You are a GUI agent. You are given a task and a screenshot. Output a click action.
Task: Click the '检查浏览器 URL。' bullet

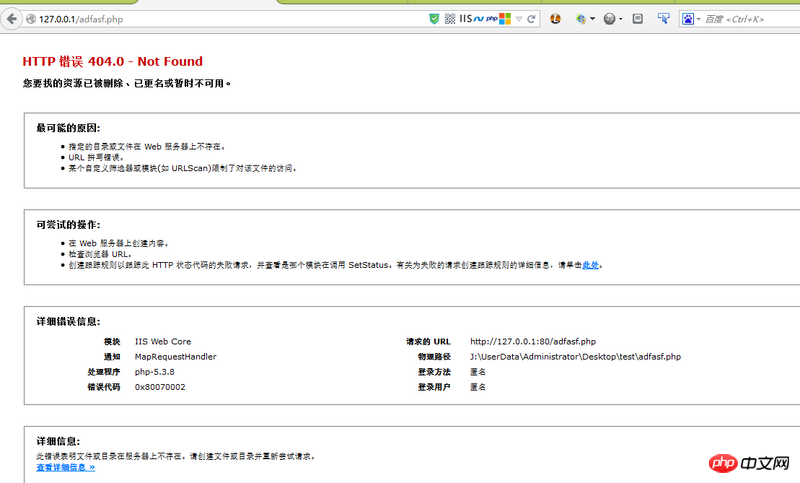[x=101, y=254]
